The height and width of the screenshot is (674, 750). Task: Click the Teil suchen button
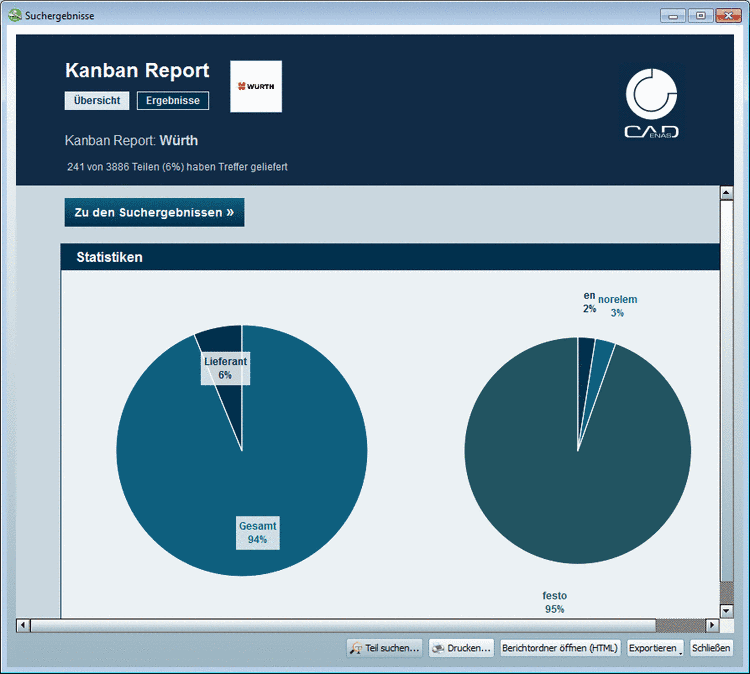pyautogui.click(x=385, y=648)
